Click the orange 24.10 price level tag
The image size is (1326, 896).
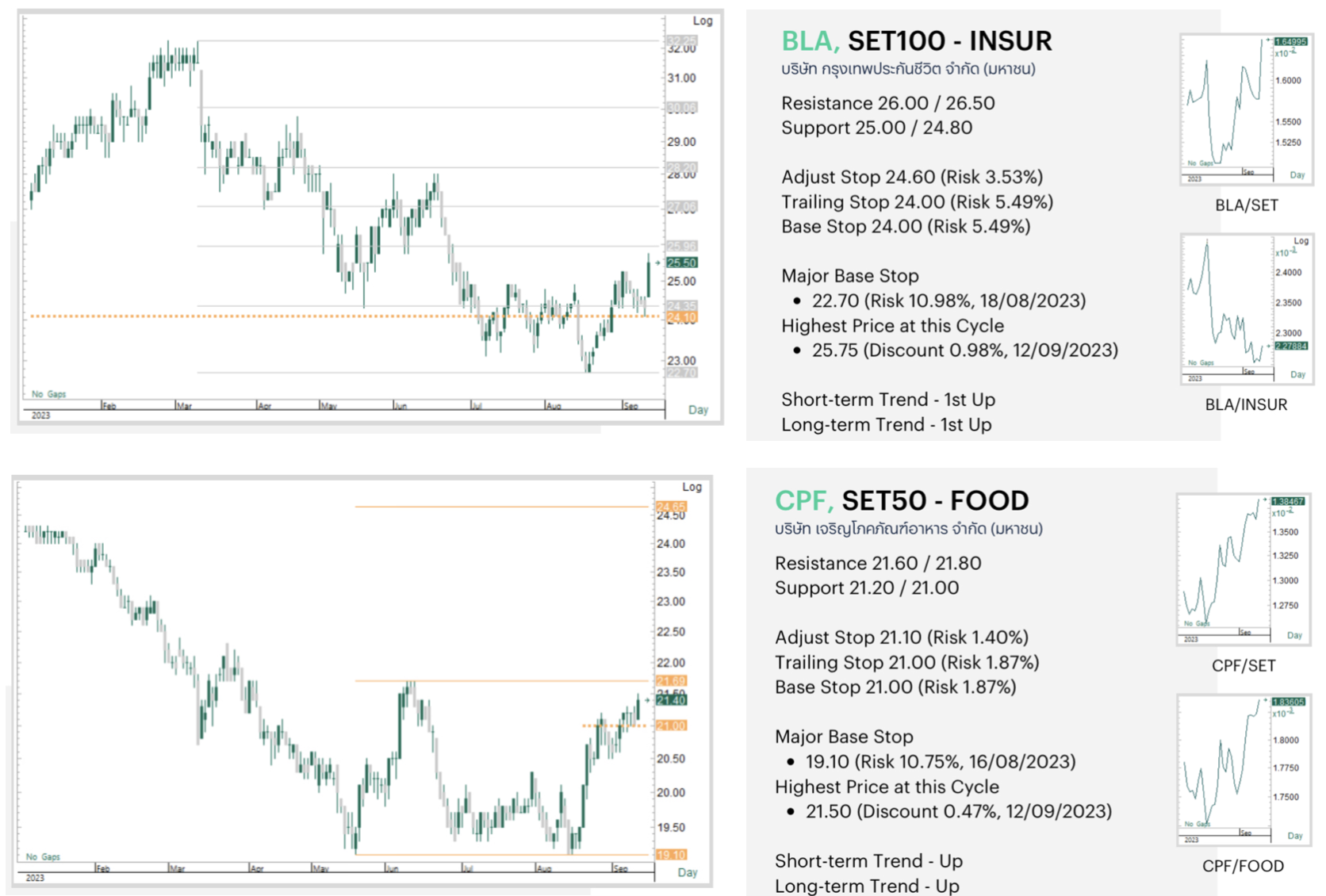click(x=681, y=318)
